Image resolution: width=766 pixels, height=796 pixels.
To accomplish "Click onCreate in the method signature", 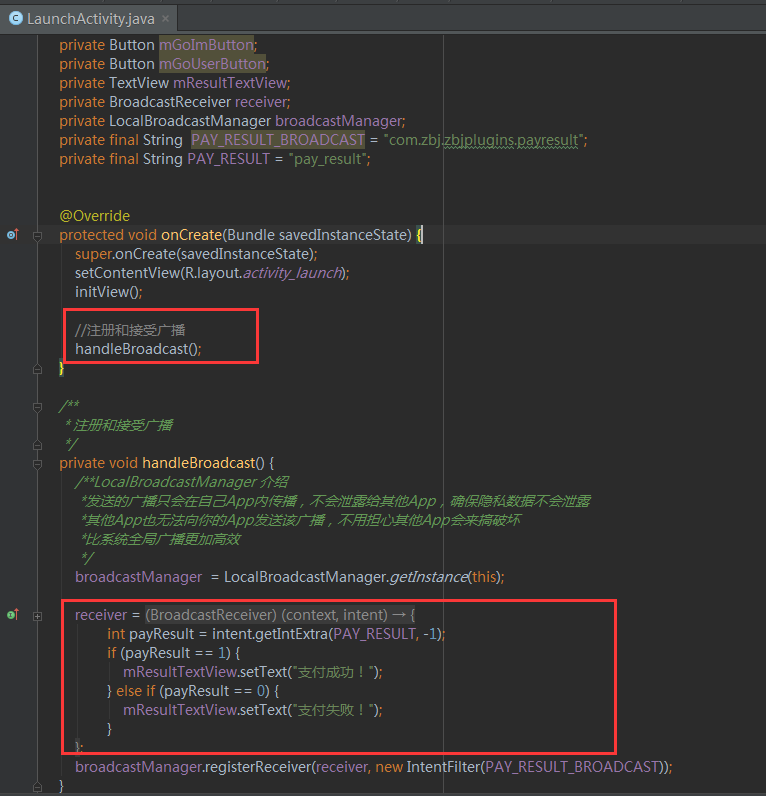I will pos(191,235).
